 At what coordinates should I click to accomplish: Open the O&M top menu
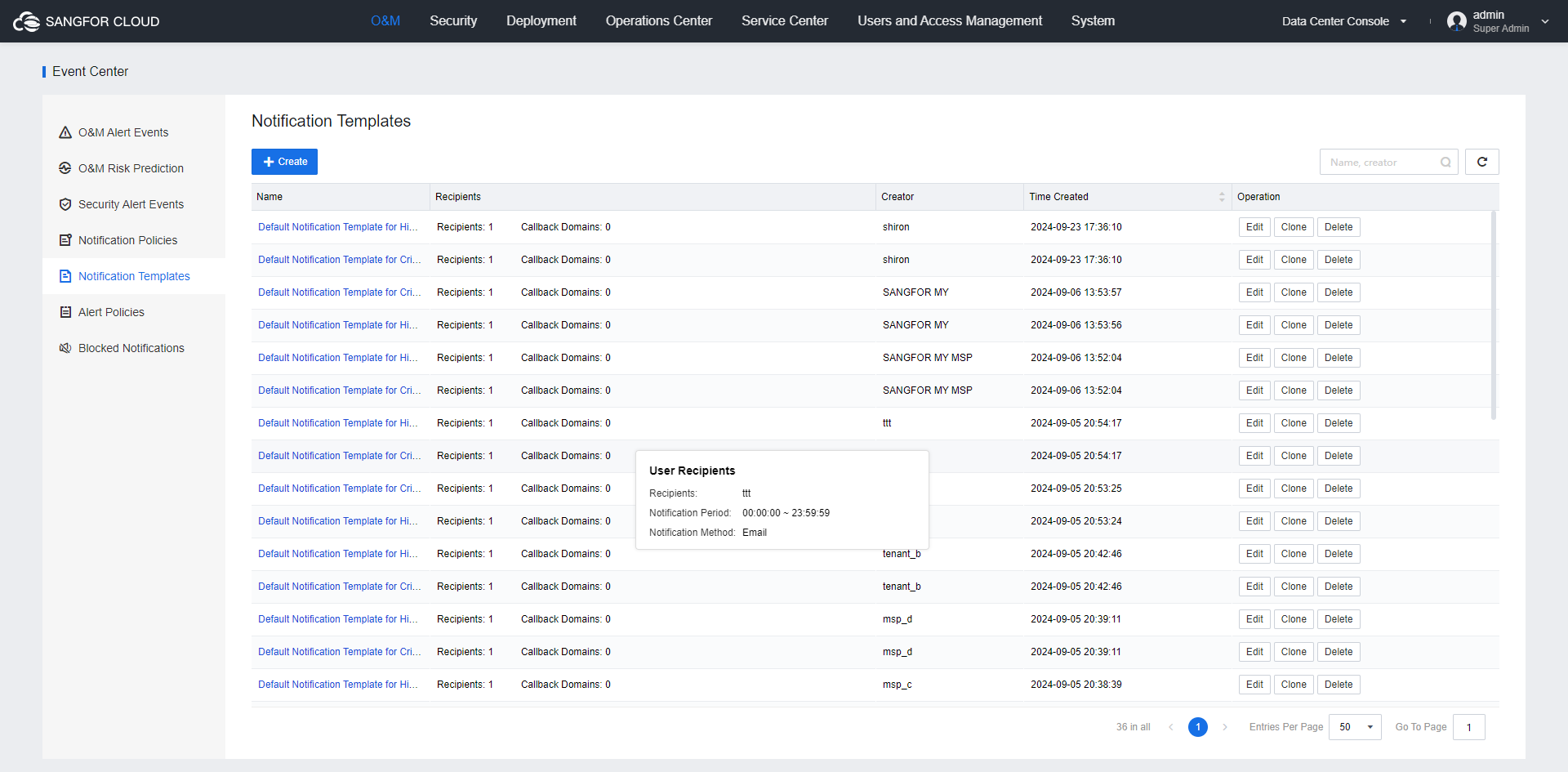[385, 21]
